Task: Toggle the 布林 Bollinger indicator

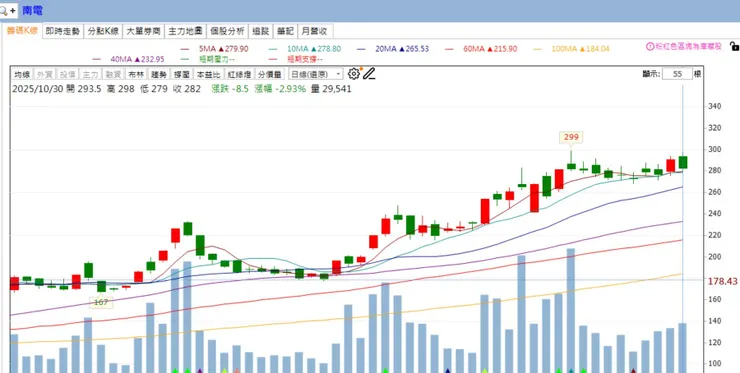Action: [x=136, y=74]
